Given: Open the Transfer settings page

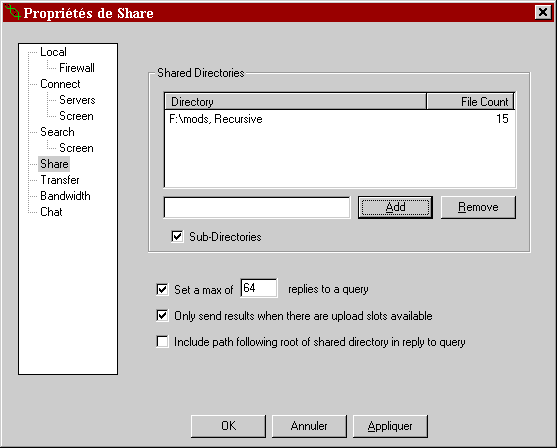Looking at the screenshot, I should pos(60,180).
